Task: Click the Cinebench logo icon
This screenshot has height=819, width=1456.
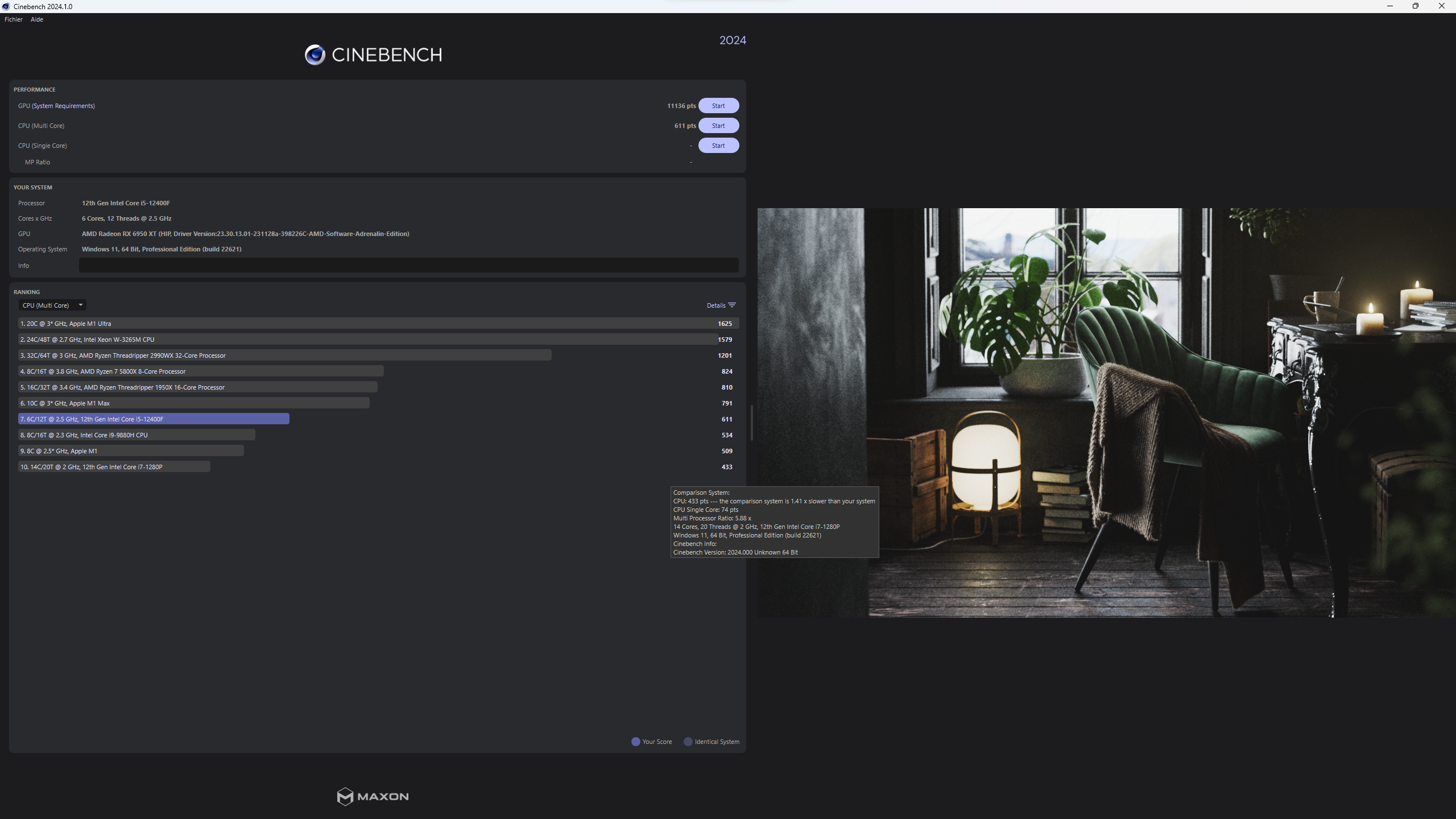Action: [315, 55]
